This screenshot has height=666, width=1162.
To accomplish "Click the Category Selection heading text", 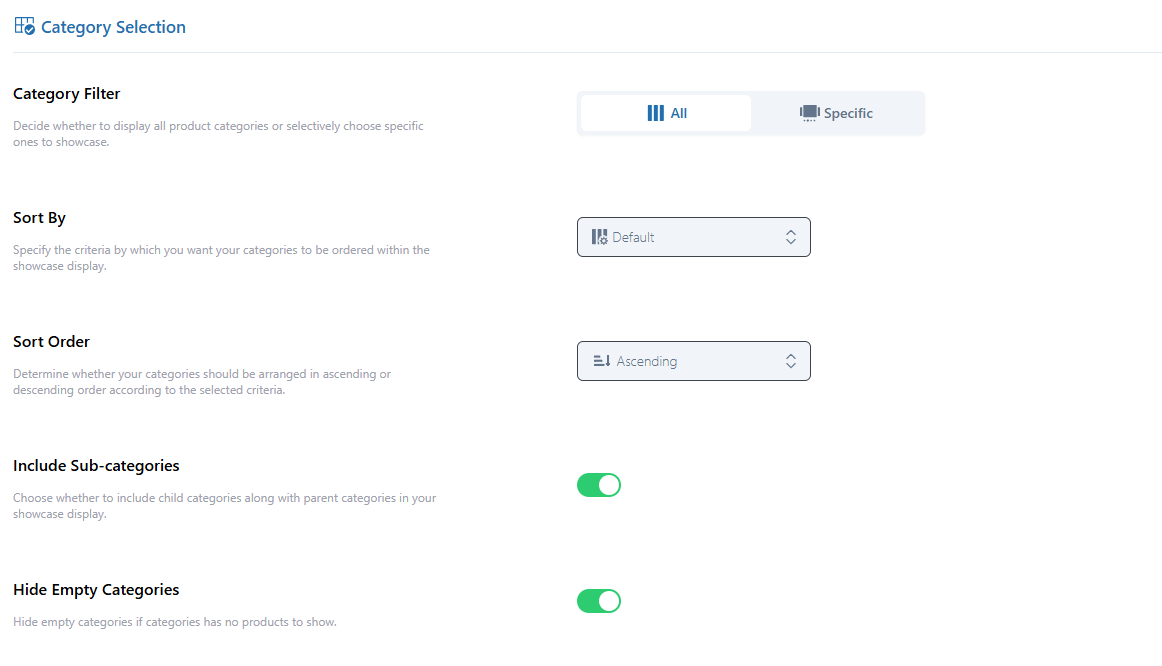I will point(113,27).
